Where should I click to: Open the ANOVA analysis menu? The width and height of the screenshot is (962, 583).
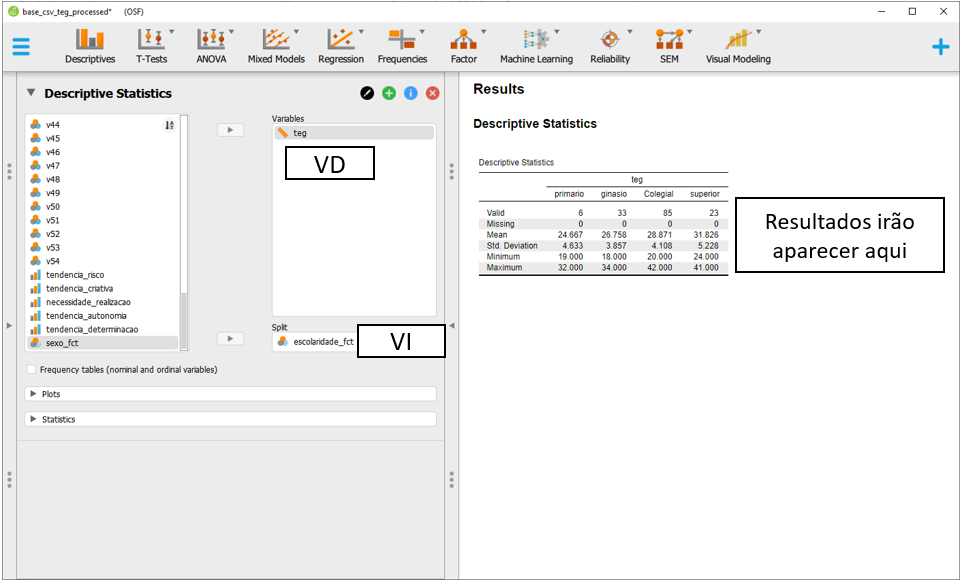tap(211, 46)
